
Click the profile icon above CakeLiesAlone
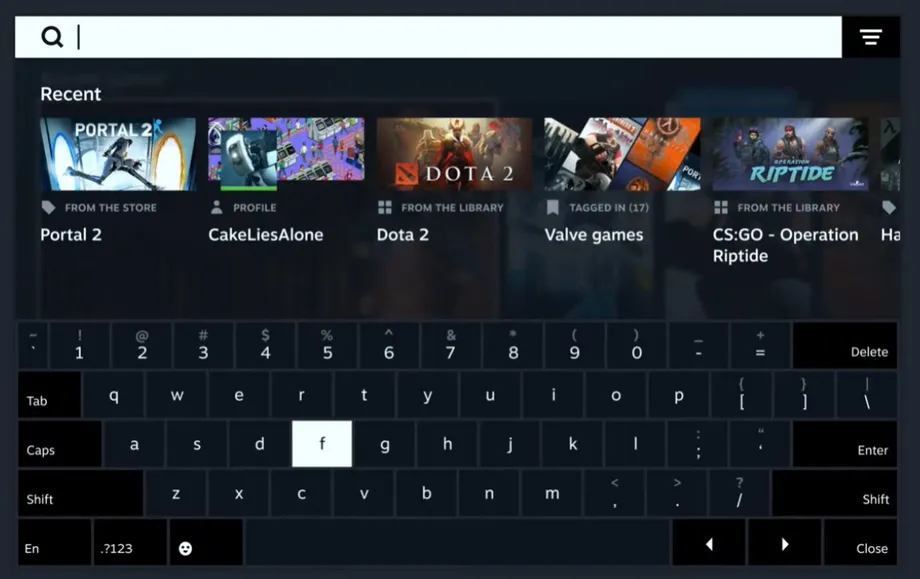[217, 207]
